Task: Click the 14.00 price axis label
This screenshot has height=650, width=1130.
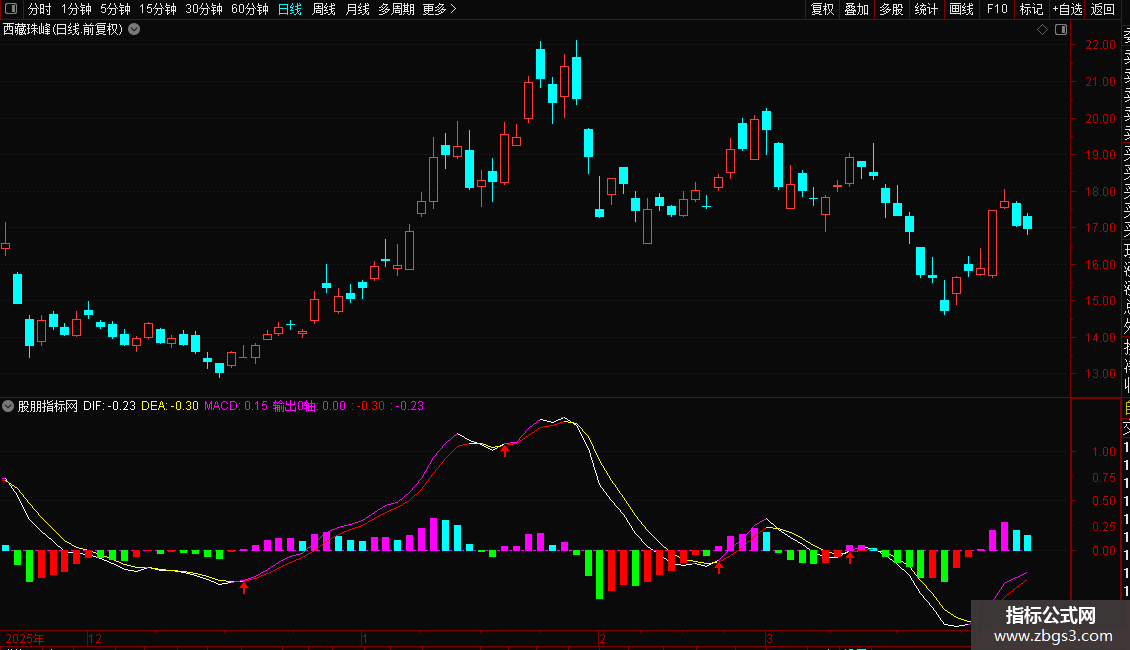Action: click(x=1100, y=337)
